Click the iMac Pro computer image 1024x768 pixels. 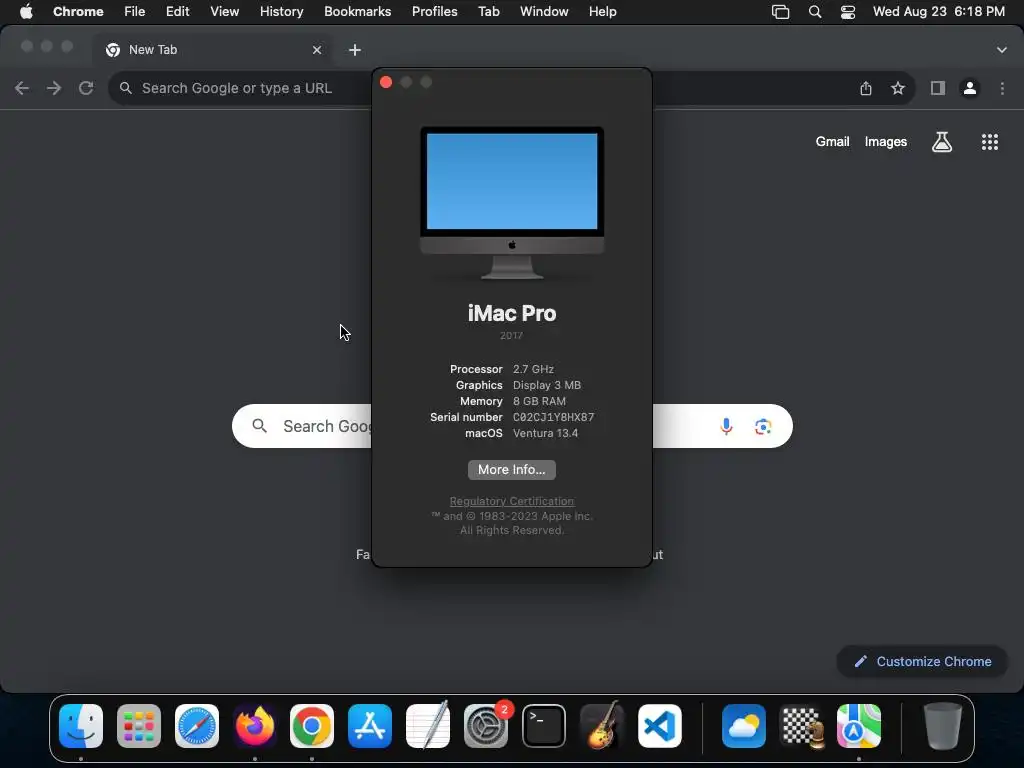[512, 203]
